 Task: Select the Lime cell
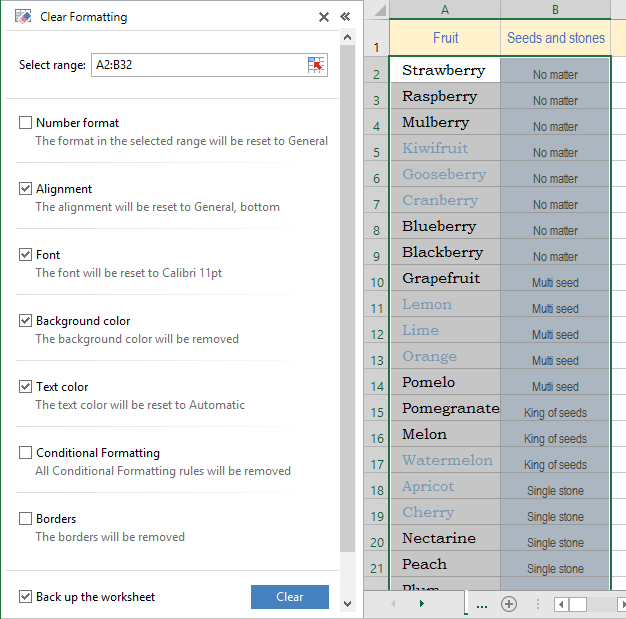(x=445, y=330)
